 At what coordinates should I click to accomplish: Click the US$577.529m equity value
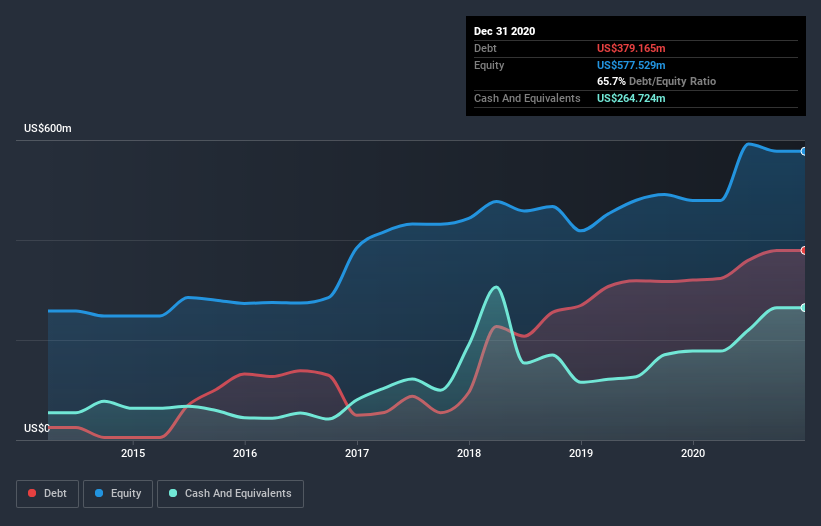pyautogui.click(x=631, y=65)
